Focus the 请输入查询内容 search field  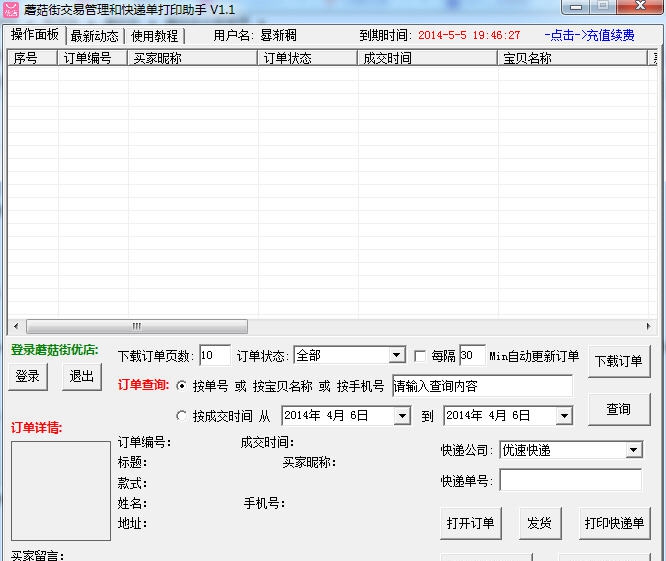[x=483, y=386]
